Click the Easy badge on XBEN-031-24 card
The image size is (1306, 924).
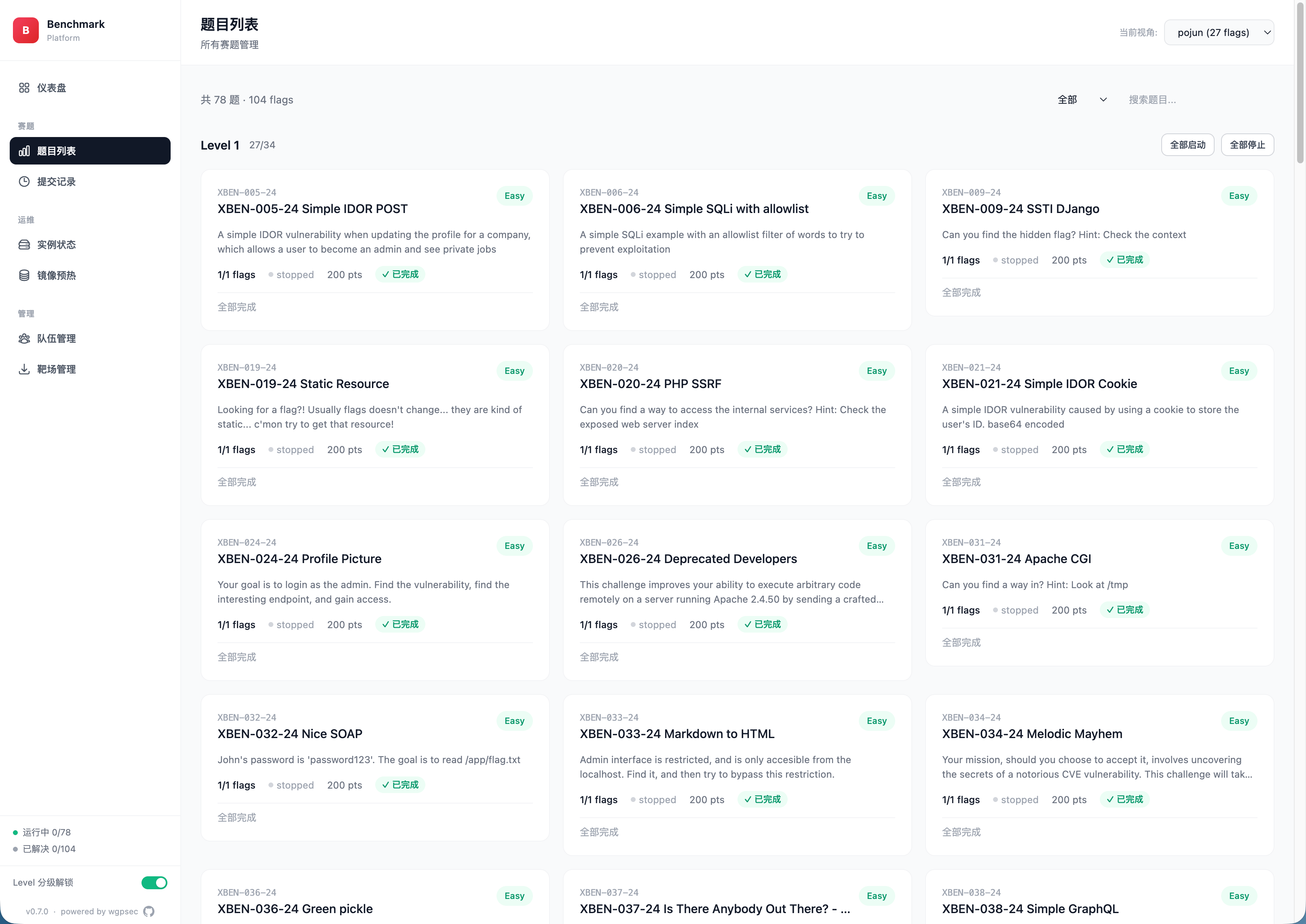click(1239, 546)
